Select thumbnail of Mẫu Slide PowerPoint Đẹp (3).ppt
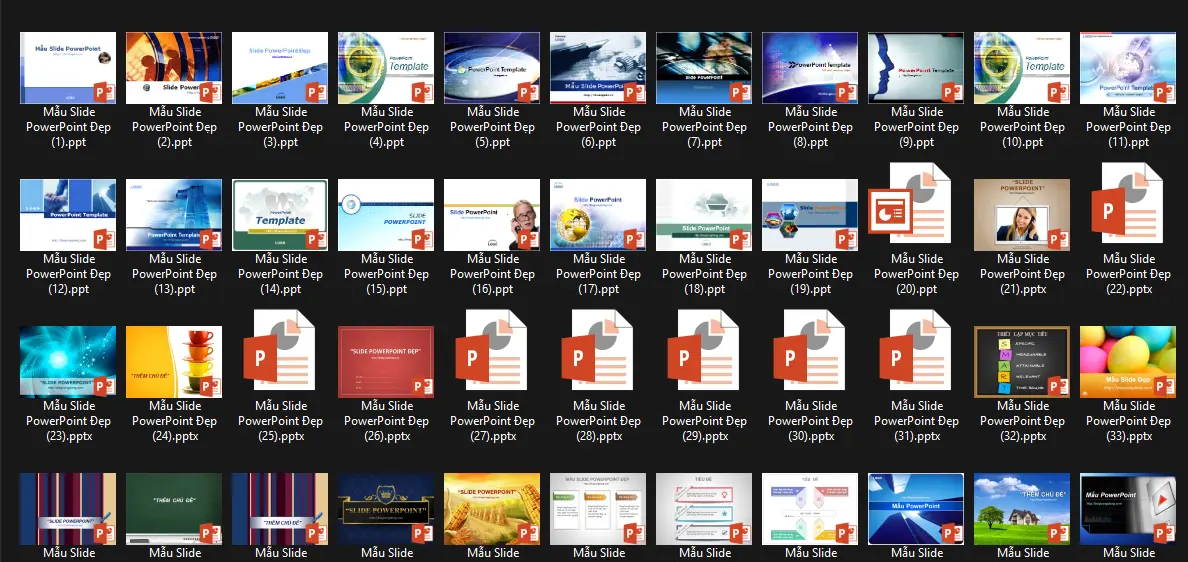Image resolution: width=1188 pixels, height=562 pixels. pos(280,68)
